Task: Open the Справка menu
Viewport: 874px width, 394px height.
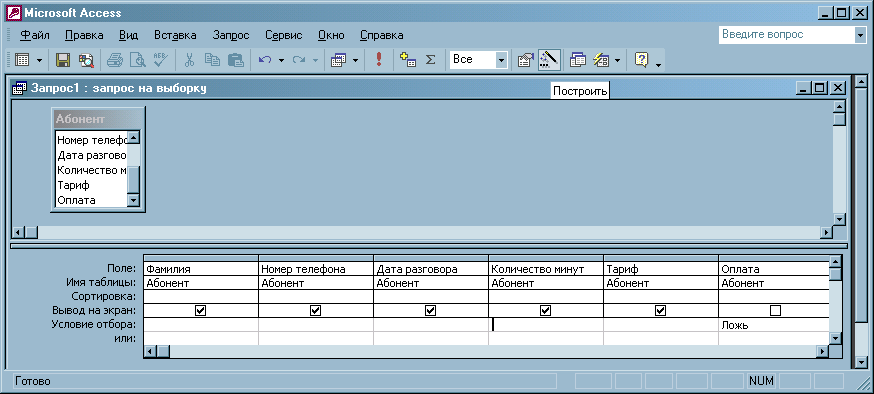Action: tap(382, 35)
